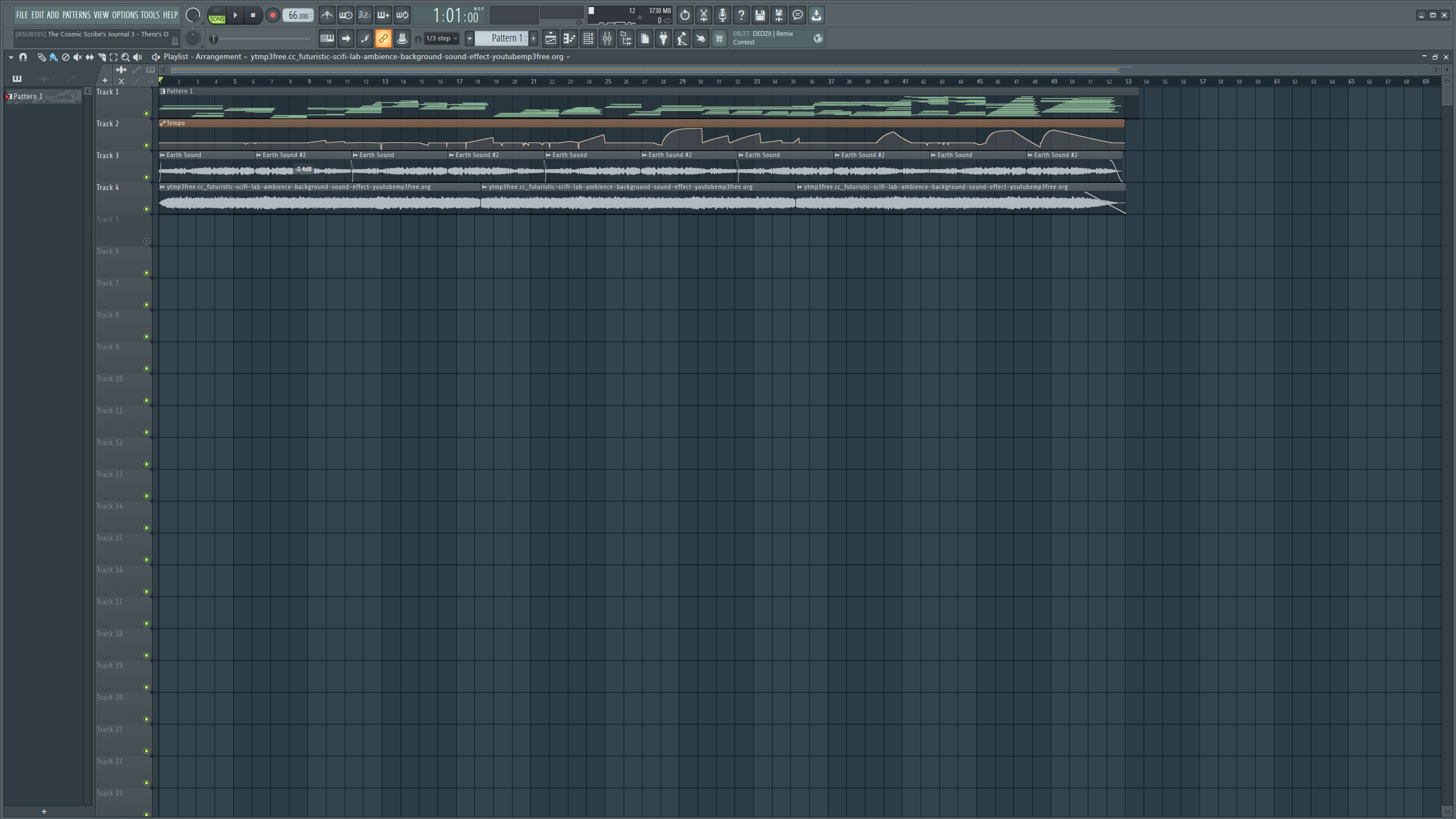
Task: Select the Paint brush tool
Action: point(53,57)
